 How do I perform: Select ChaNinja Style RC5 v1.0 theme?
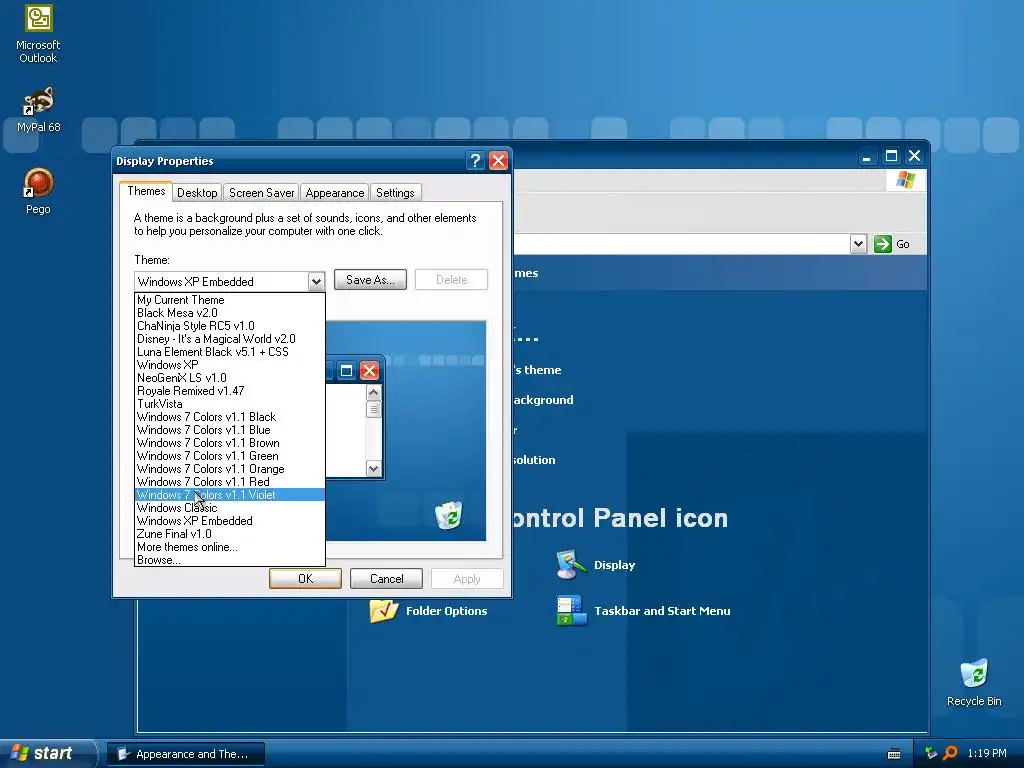(230, 326)
